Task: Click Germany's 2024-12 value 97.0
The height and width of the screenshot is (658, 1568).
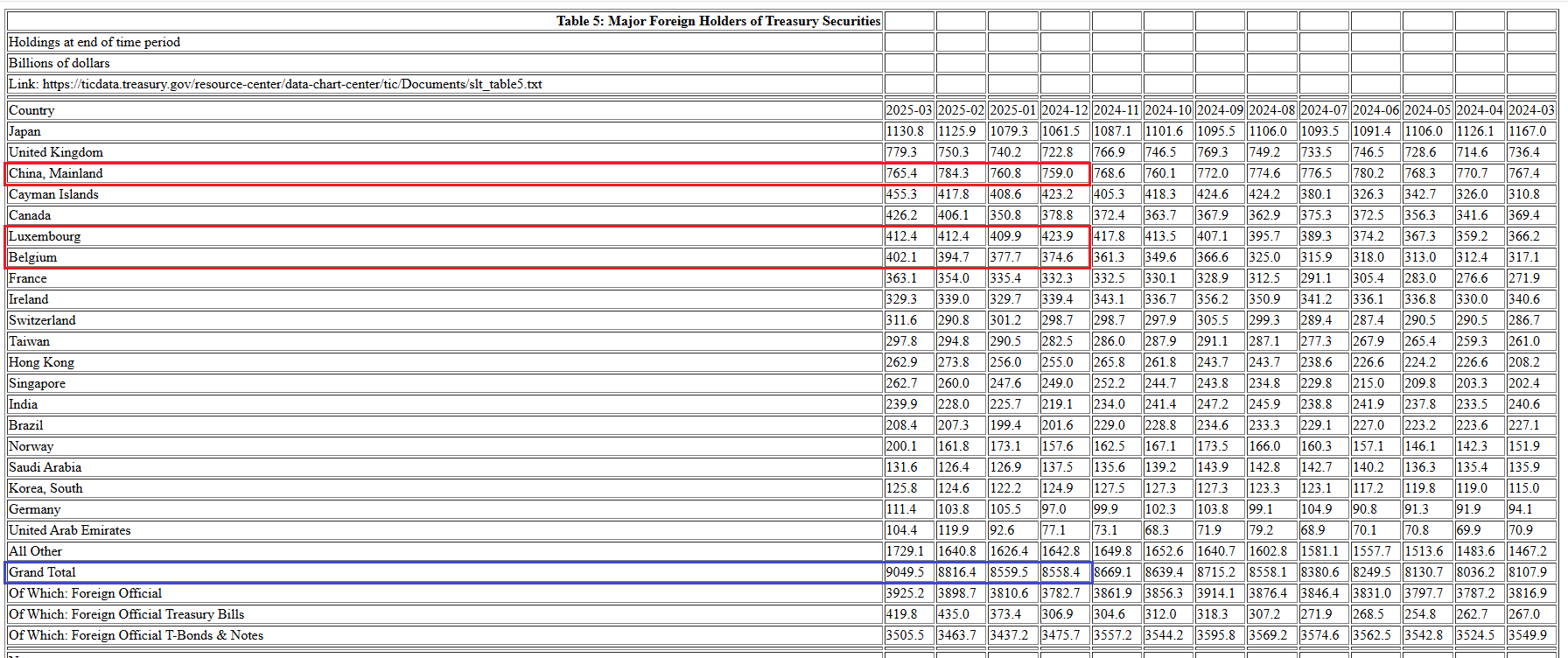Action: 1065,509
